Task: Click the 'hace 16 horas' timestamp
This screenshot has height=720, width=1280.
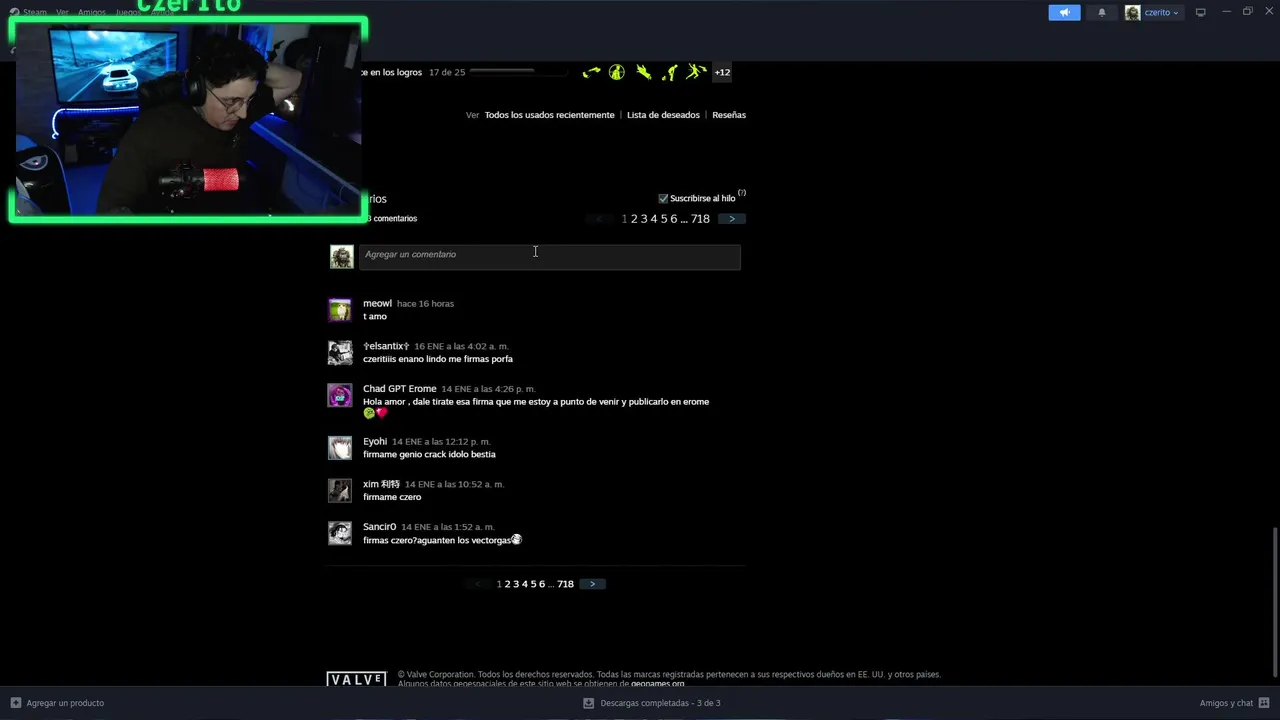Action: [425, 303]
